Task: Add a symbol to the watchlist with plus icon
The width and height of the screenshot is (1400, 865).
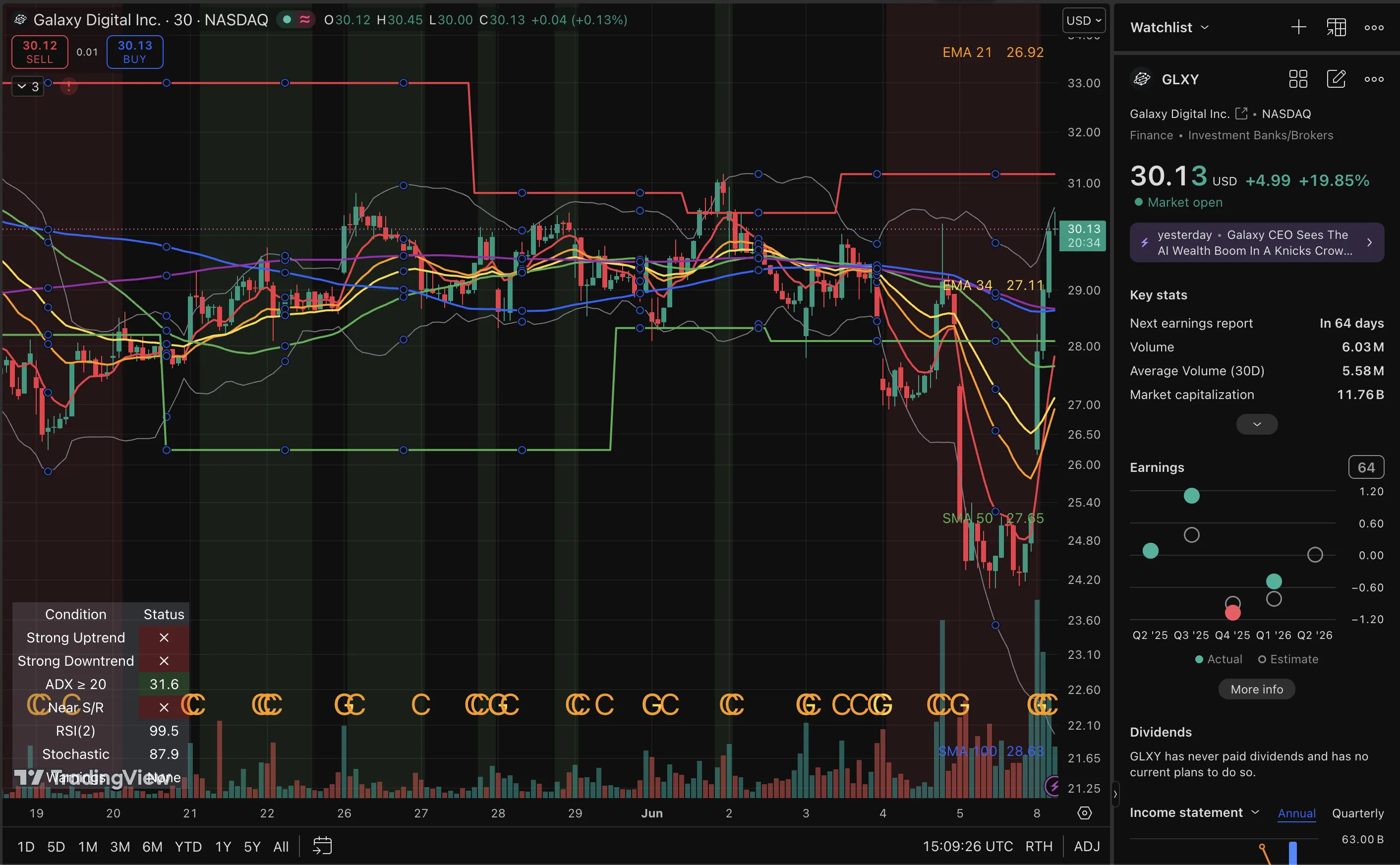Action: pyautogui.click(x=1298, y=27)
